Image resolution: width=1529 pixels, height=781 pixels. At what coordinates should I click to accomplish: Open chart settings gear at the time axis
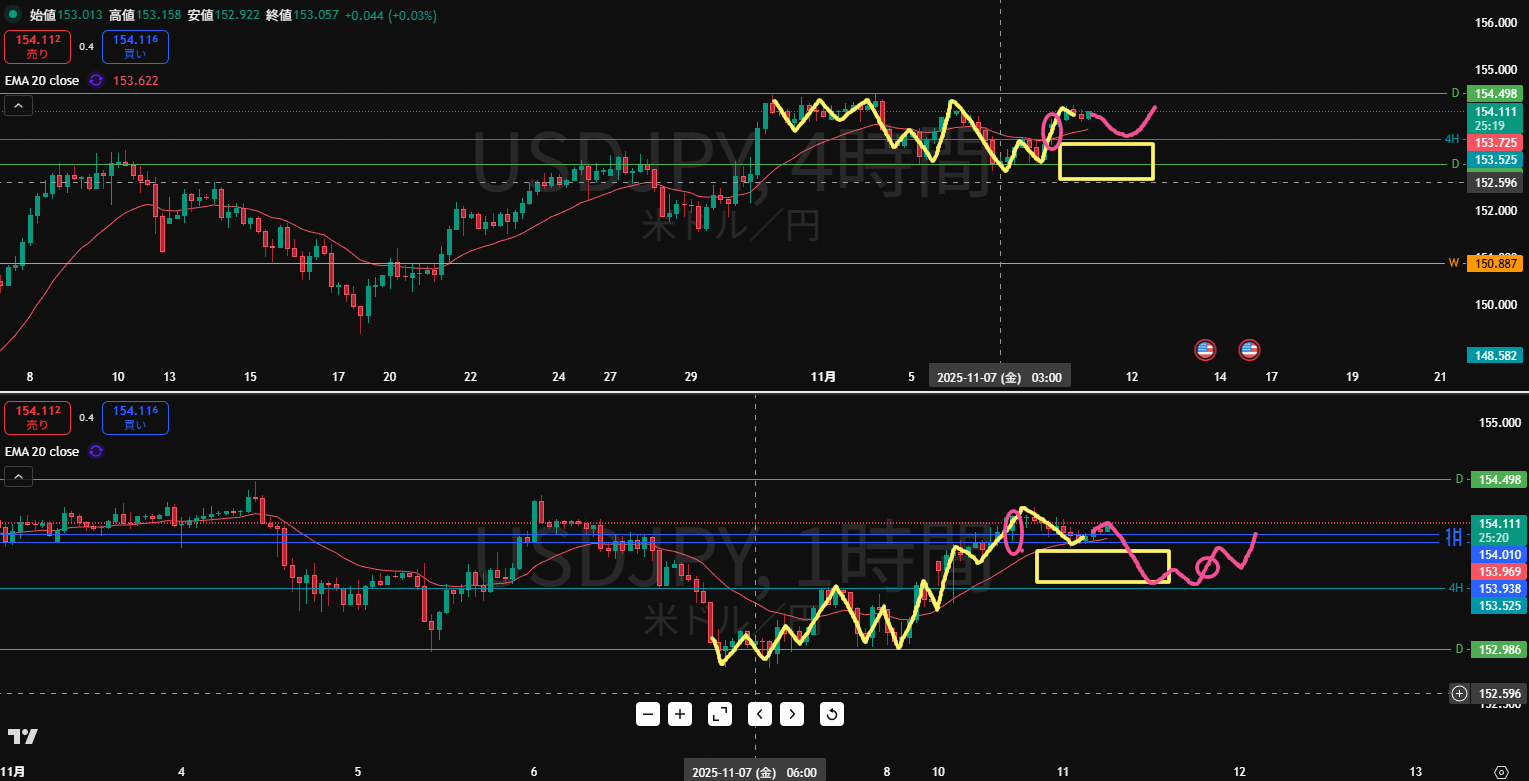tap(1500, 772)
